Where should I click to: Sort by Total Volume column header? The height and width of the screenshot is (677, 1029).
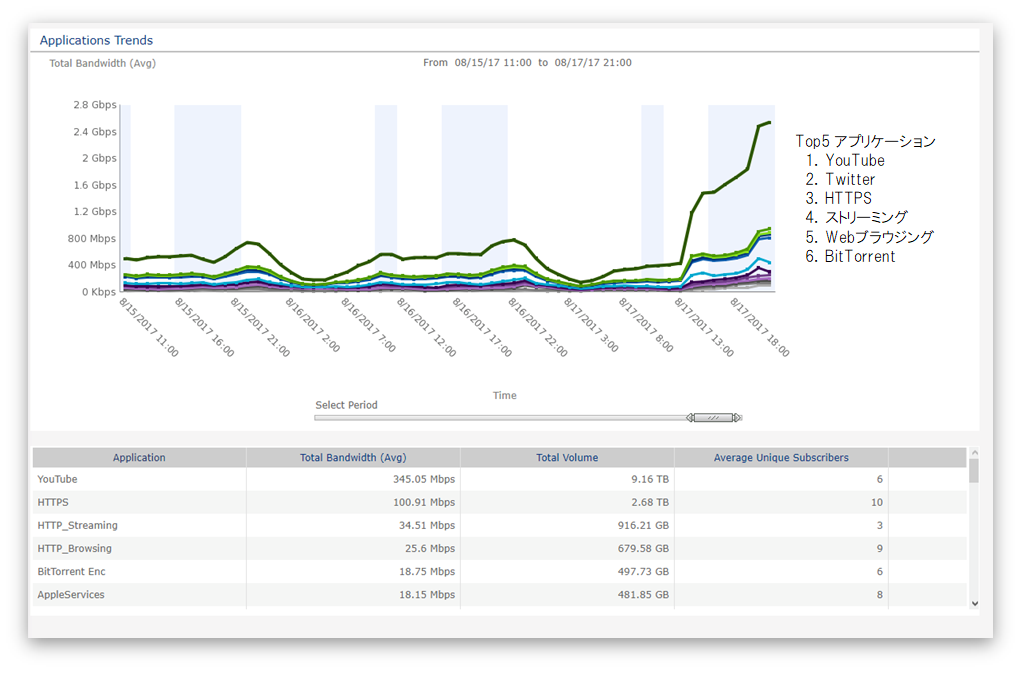click(x=567, y=458)
